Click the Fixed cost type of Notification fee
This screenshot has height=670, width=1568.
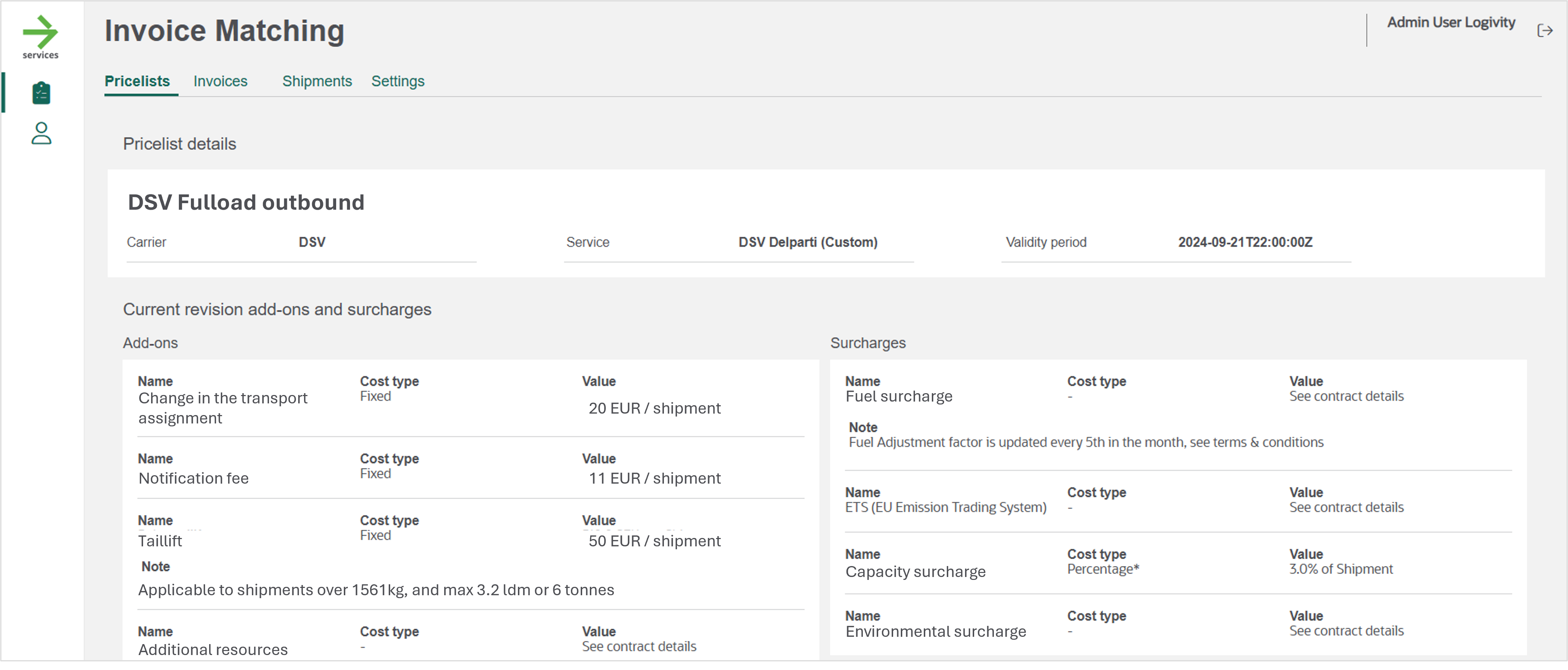pos(376,474)
